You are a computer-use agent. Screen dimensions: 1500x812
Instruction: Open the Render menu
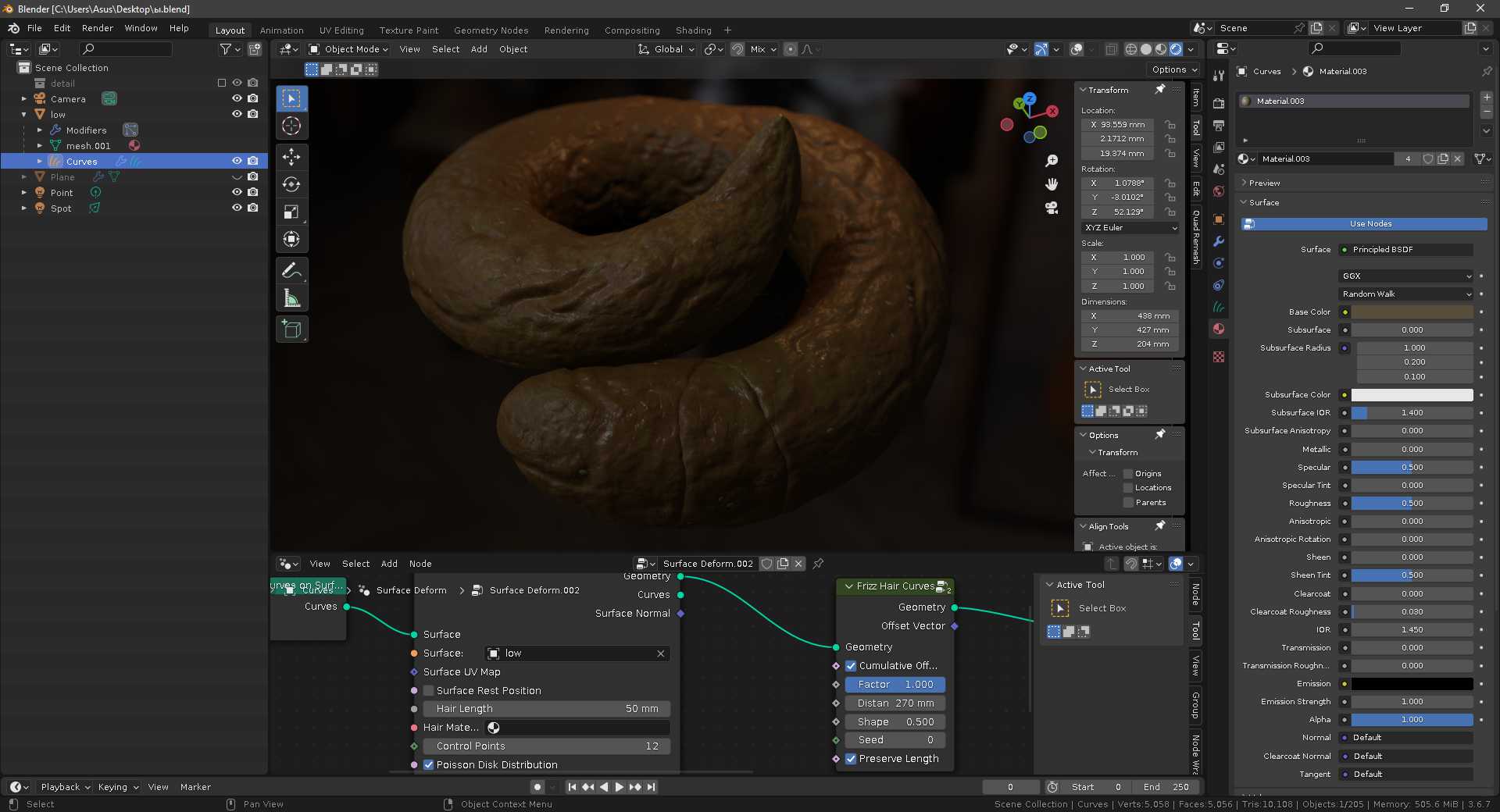point(97,28)
